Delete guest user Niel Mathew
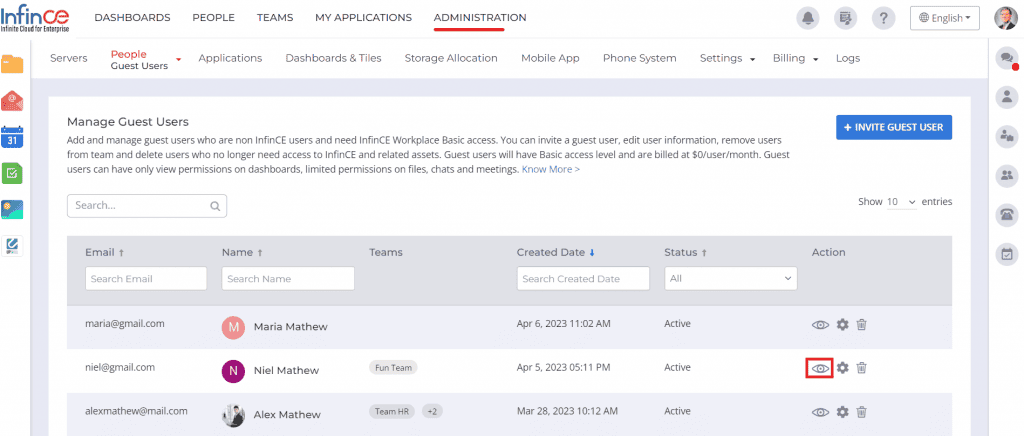1024x436 pixels. click(x=861, y=368)
